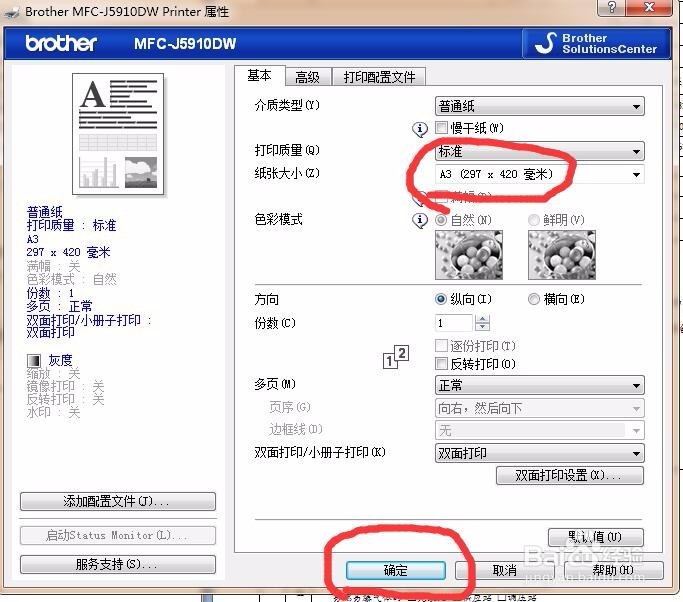Switch to the 打印配置文件 tab
This screenshot has width=683, height=602.
click(x=379, y=78)
